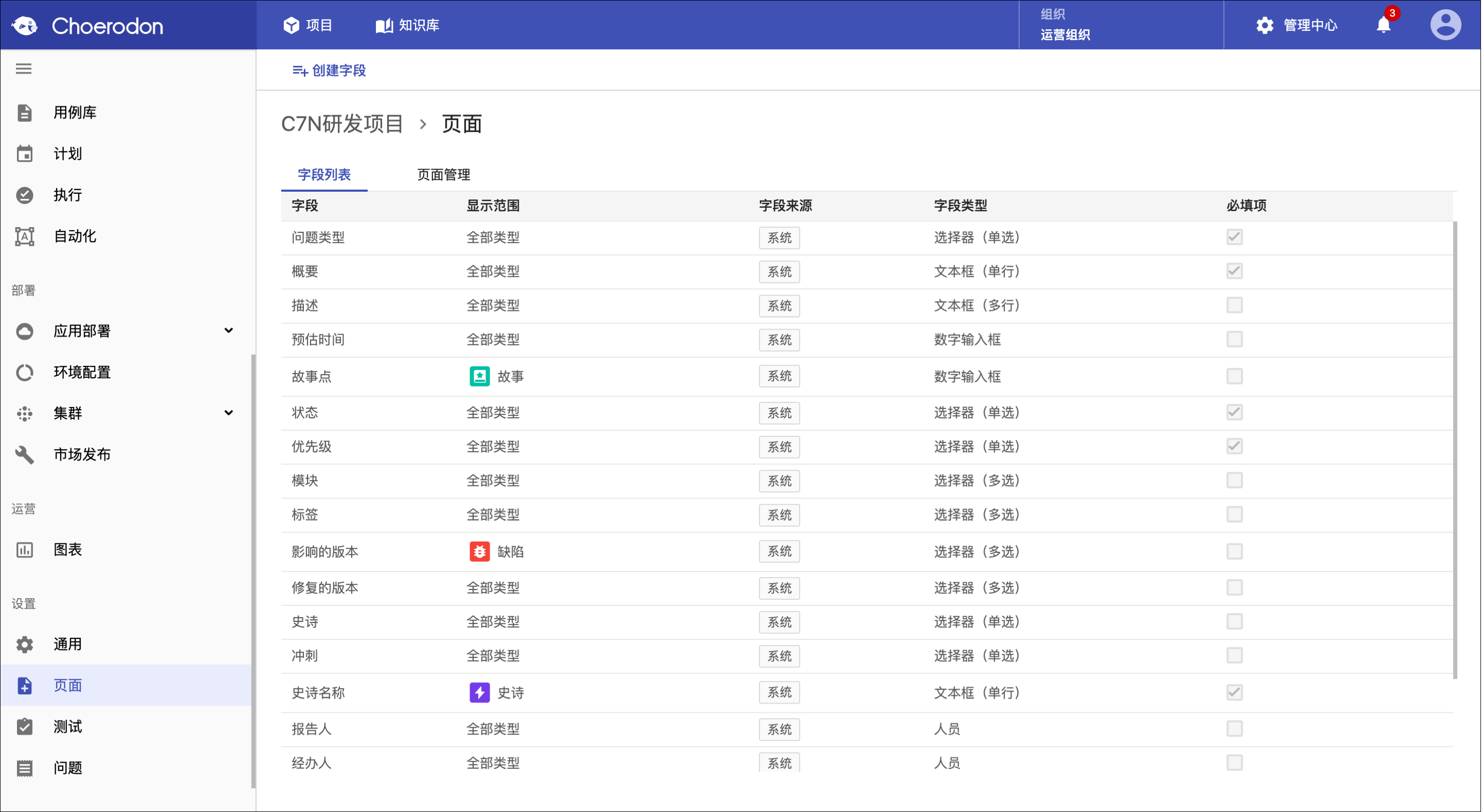
Task: Toggle required checkbox for 问题类型 row
Action: point(1234,237)
